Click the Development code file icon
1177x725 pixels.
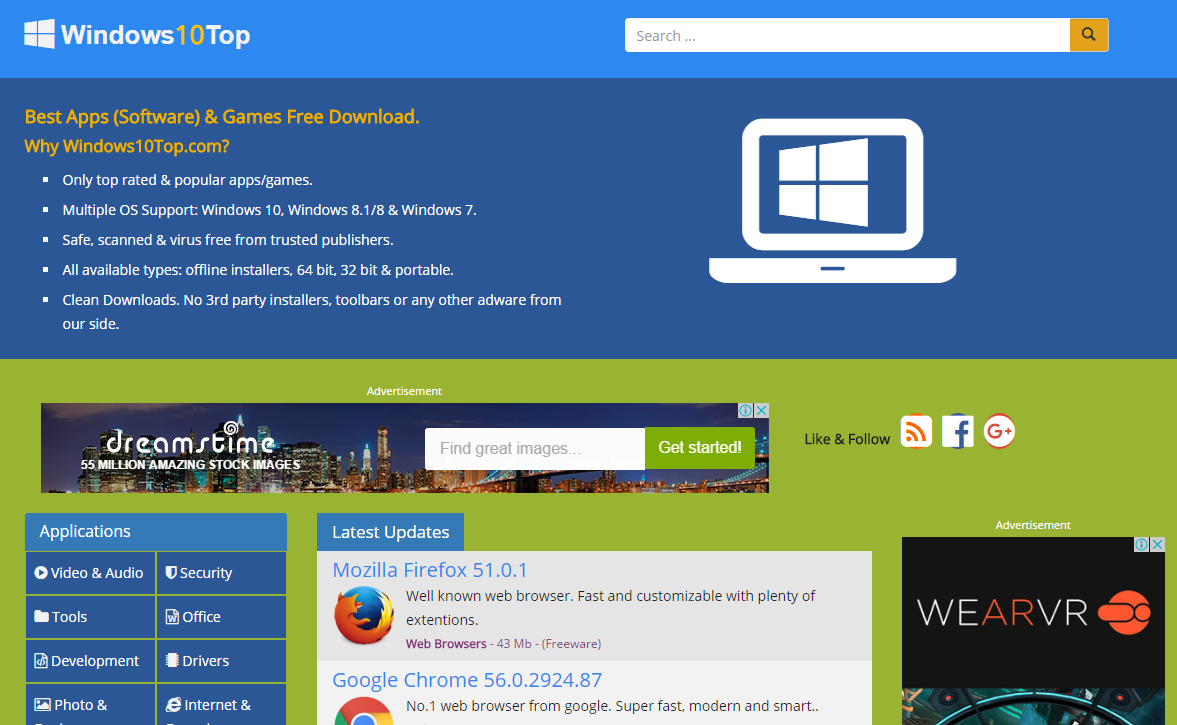click(41, 661)
